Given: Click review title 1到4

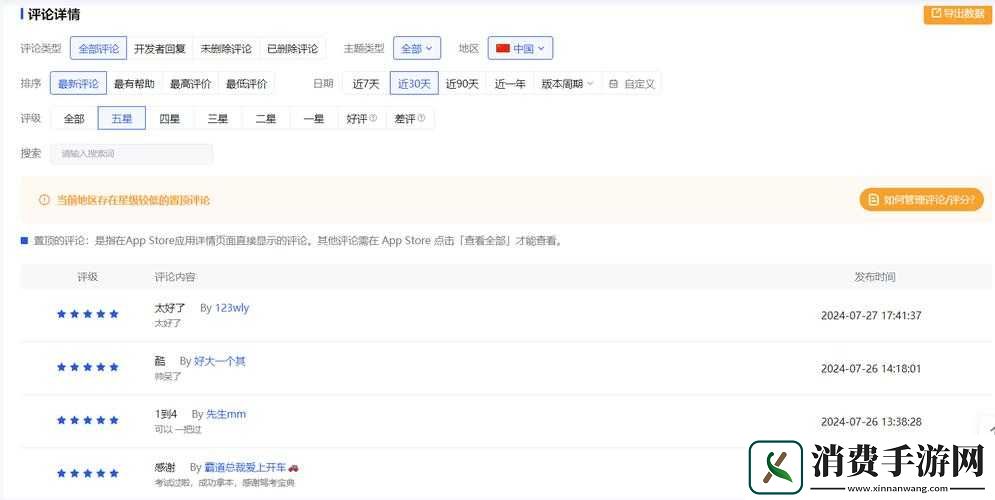Looking at the screenshot, I should click(x=166, y=414).
